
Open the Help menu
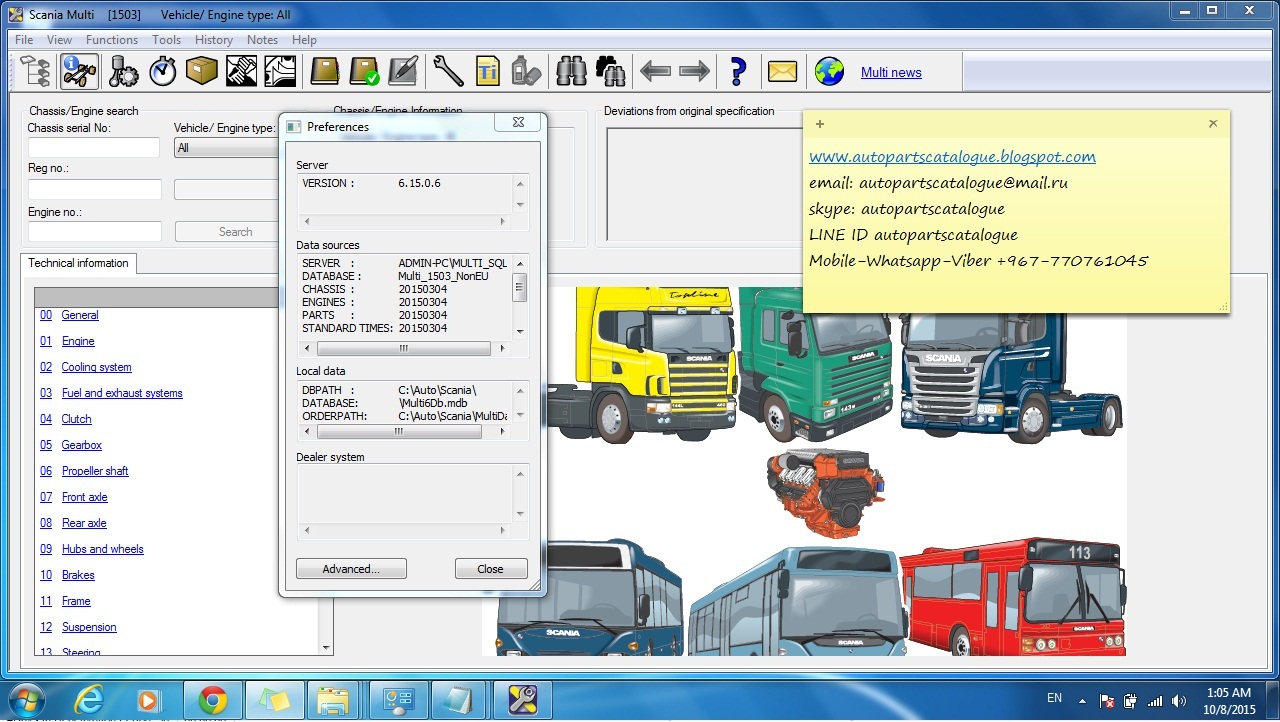304,40
